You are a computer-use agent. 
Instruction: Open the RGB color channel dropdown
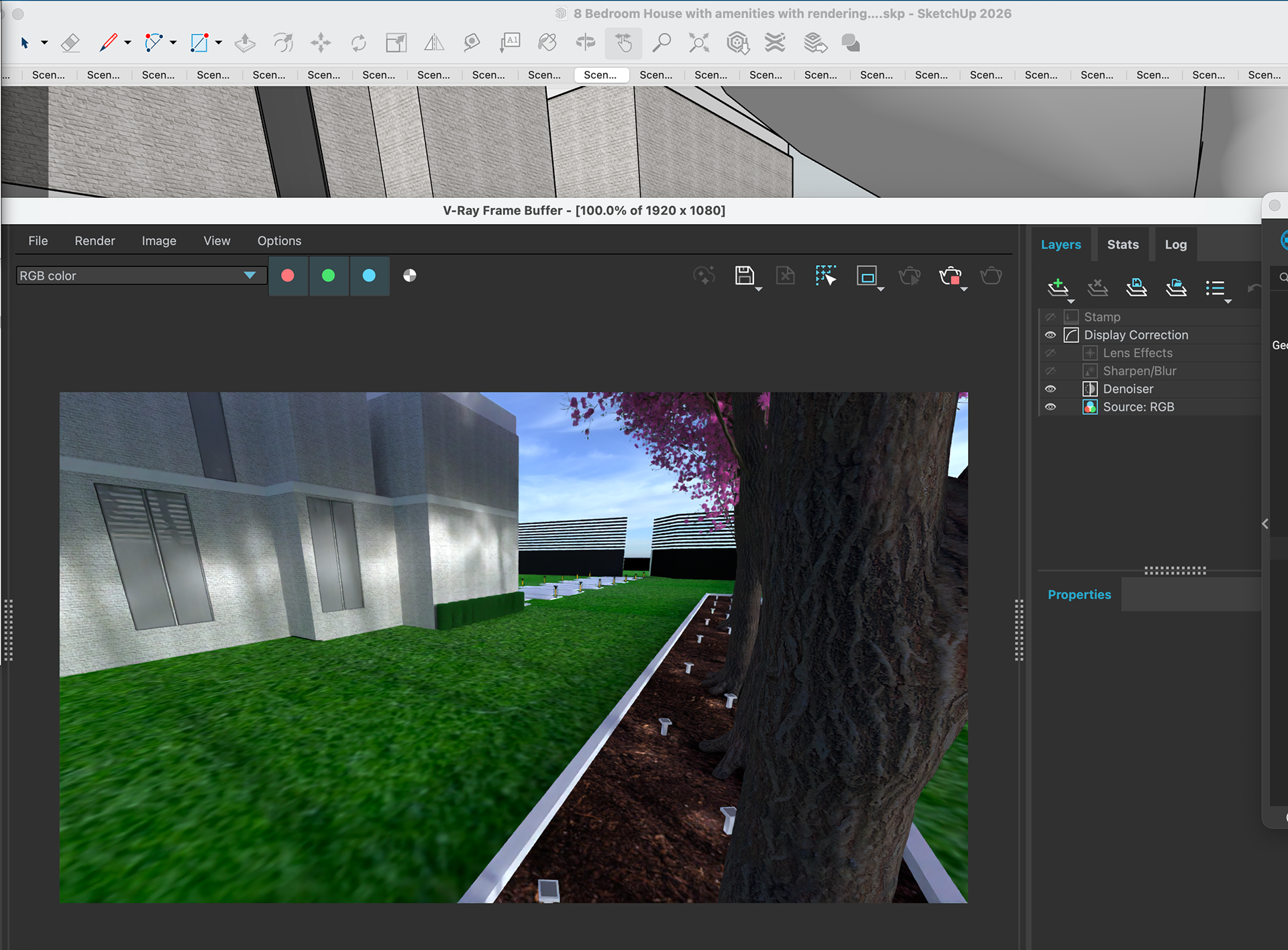tap(250, 276)
